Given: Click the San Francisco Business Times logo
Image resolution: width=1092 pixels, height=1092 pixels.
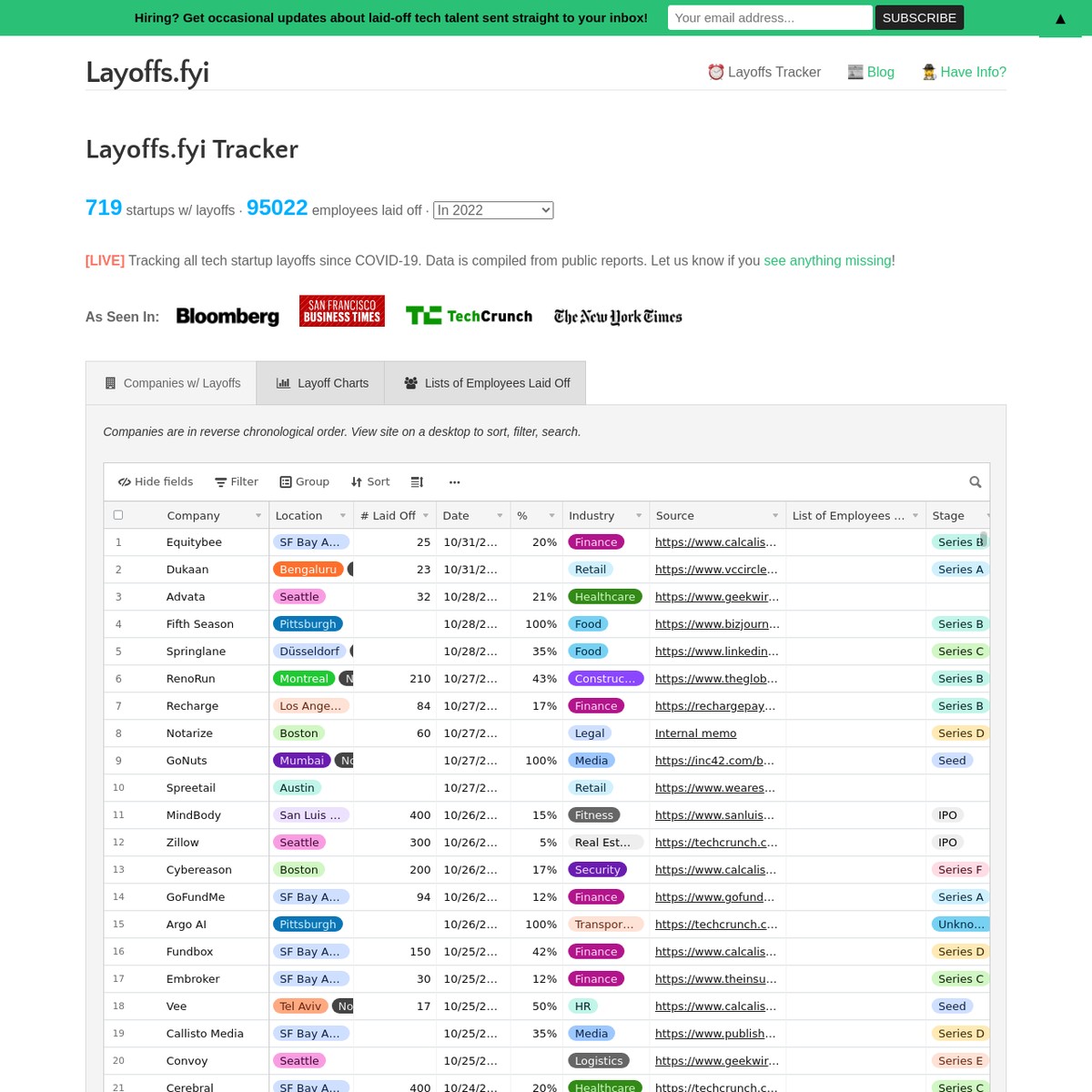Looking at the screenshot, I should (x=342, y=311).
